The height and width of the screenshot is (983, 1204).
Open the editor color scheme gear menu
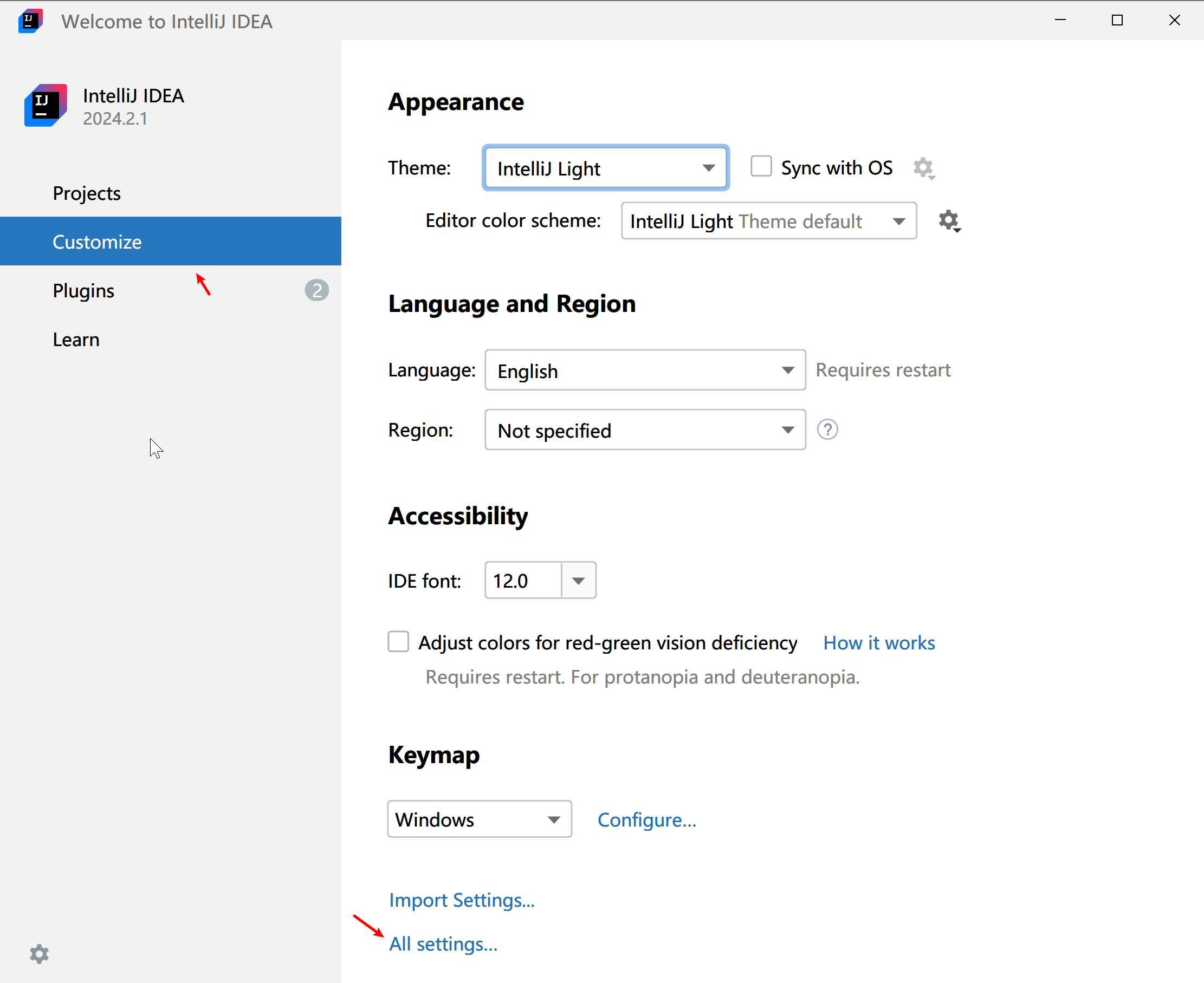tap(949, 221)
